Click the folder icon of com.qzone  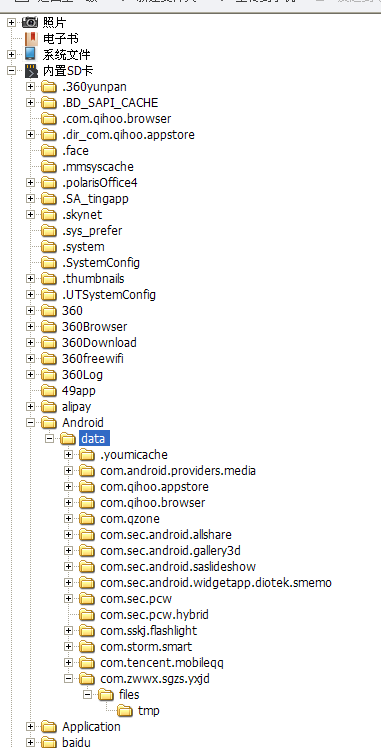[x=87, y=519]
